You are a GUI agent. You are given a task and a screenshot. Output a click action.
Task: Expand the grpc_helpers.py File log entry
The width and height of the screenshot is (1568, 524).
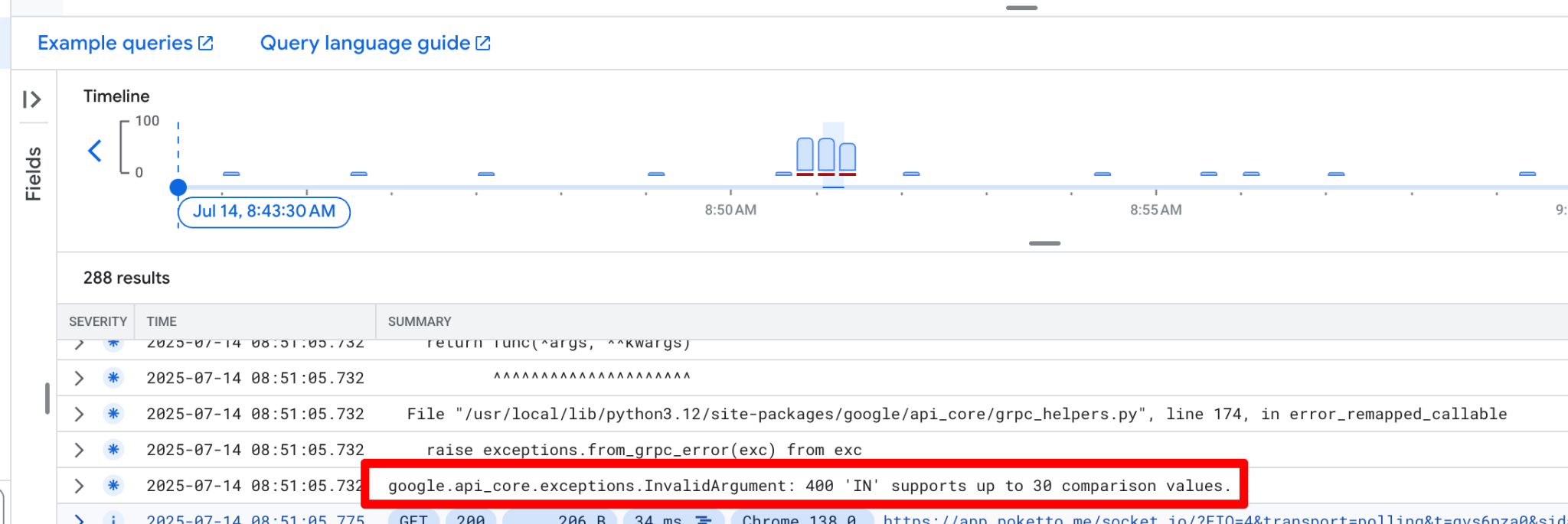[79, 414]
